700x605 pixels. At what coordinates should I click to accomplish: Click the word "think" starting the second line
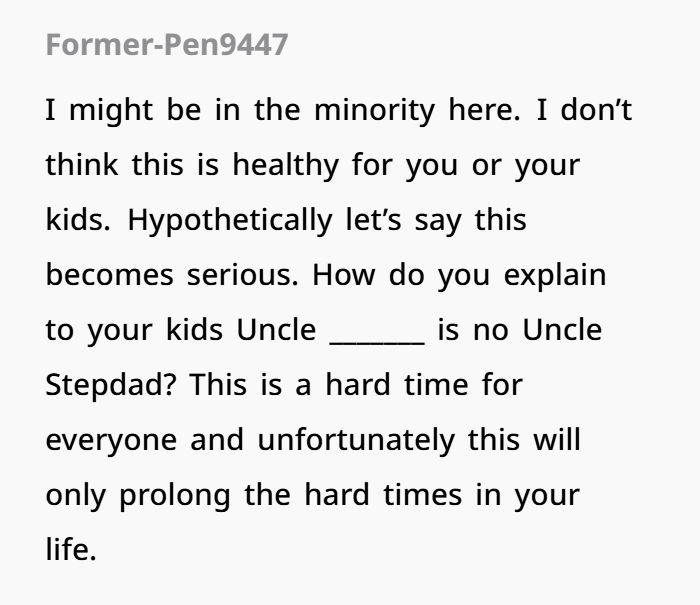coord(82,164)
